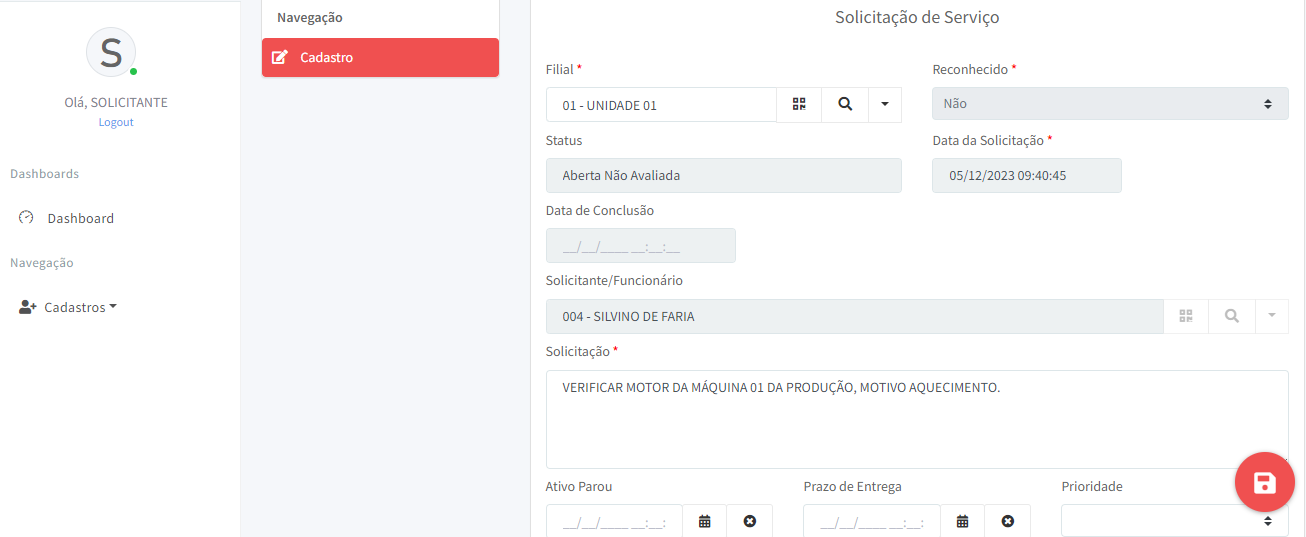Clear the Prazo de Entrega date

(1008, 521)
